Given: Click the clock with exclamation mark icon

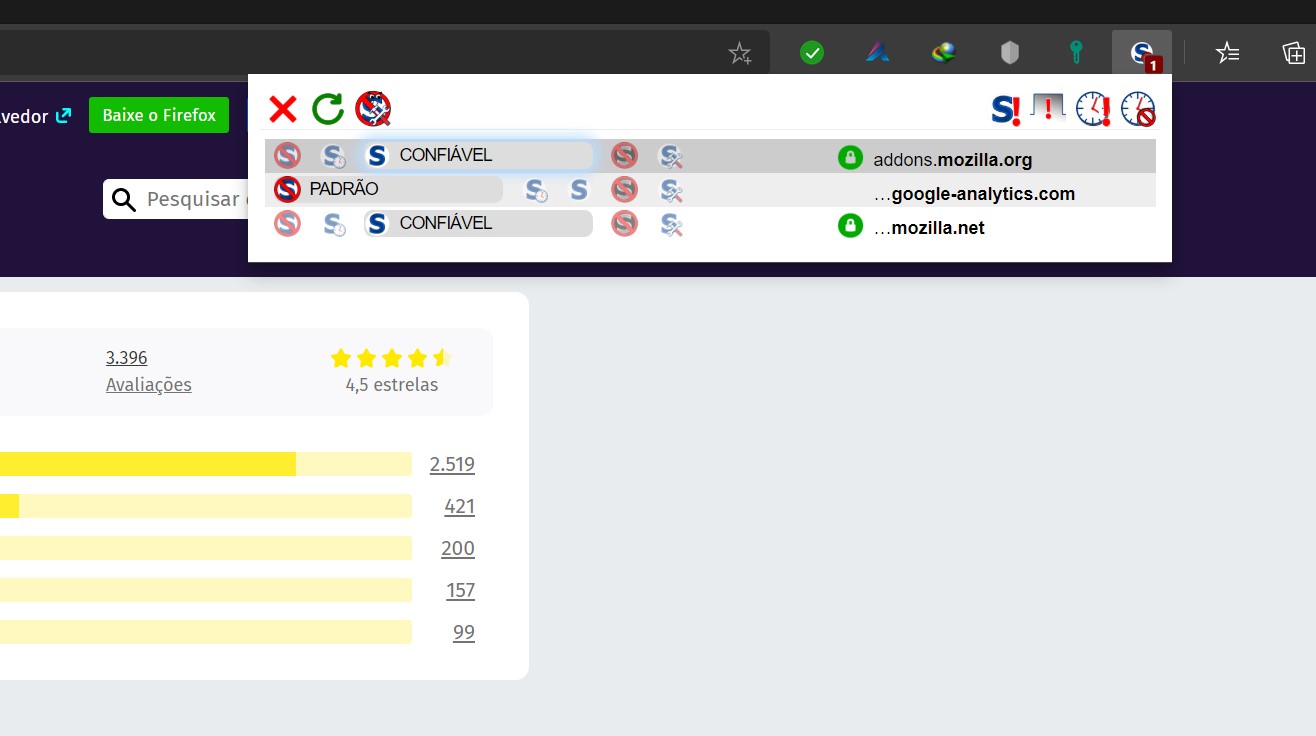Looking at the screenshot, I should (1093, 109).
